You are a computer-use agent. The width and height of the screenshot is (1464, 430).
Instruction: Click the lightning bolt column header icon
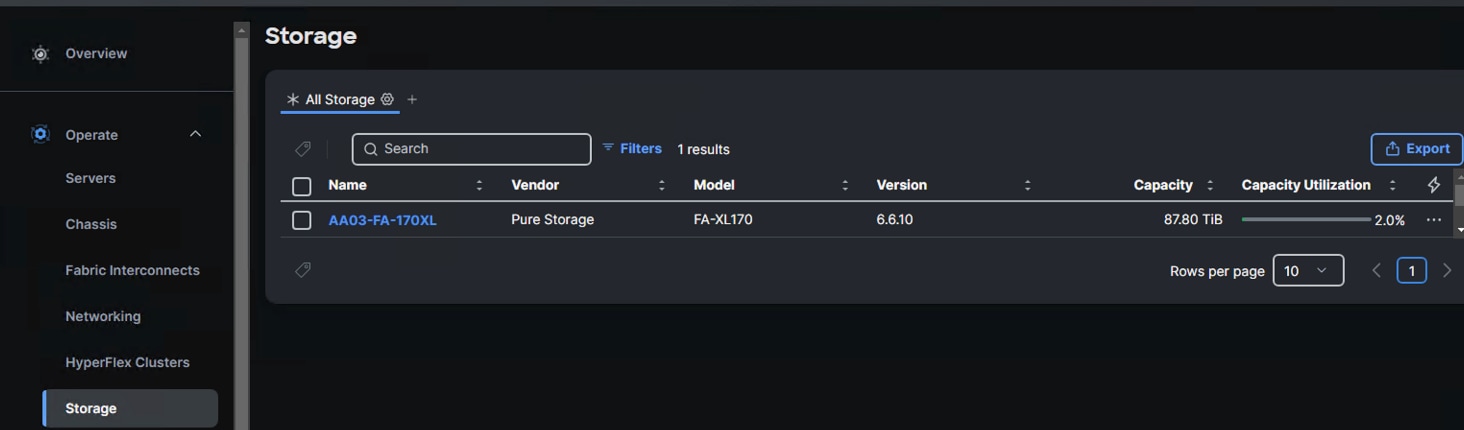click(1433, 185)
